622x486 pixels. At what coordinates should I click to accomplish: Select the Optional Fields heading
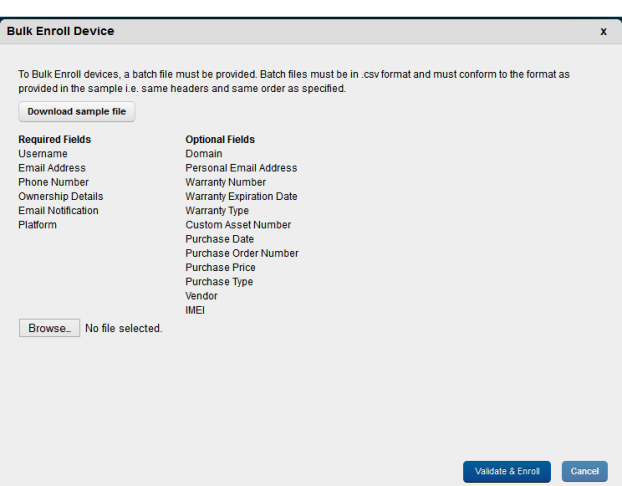(x=220, y=140)
